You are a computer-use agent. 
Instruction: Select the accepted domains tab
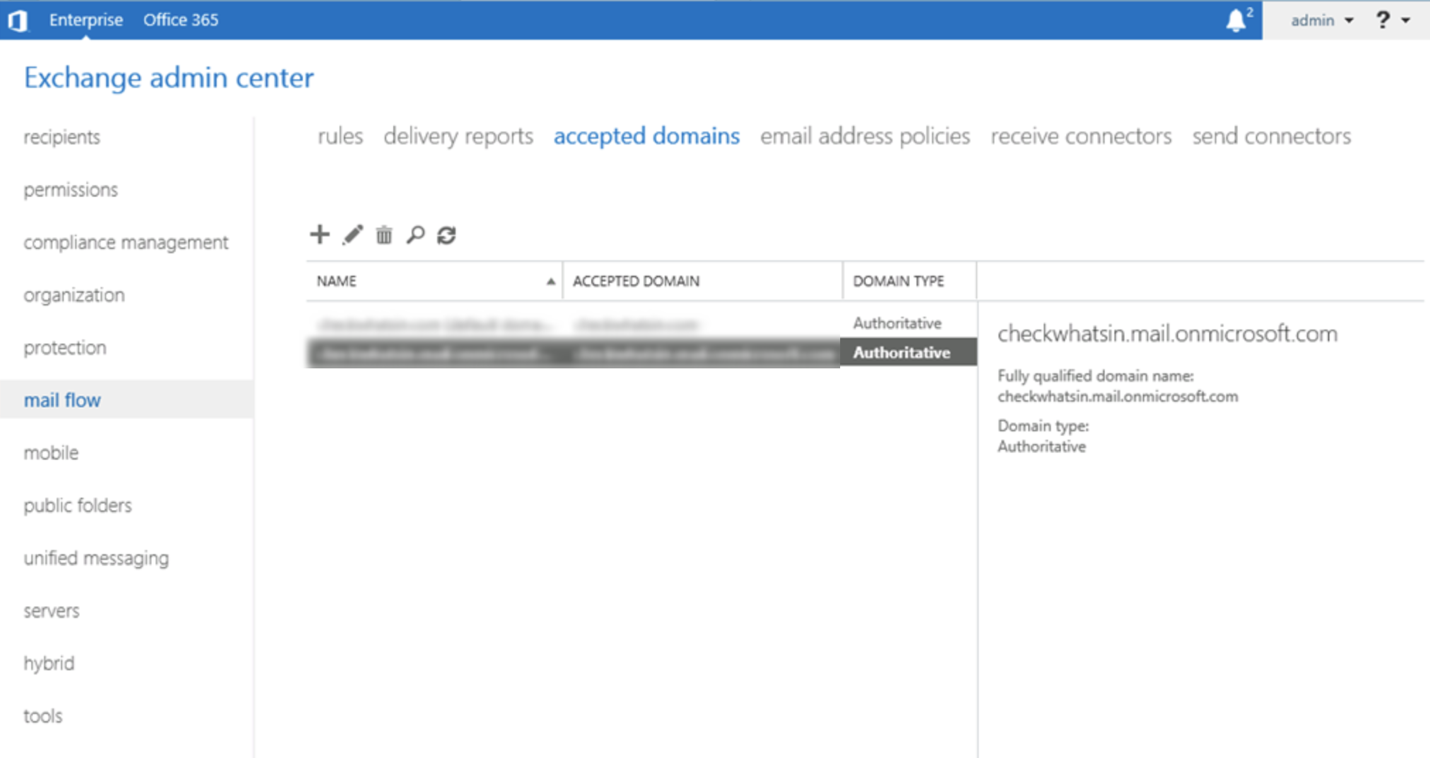pyautogui.click(x=647, y=136)
